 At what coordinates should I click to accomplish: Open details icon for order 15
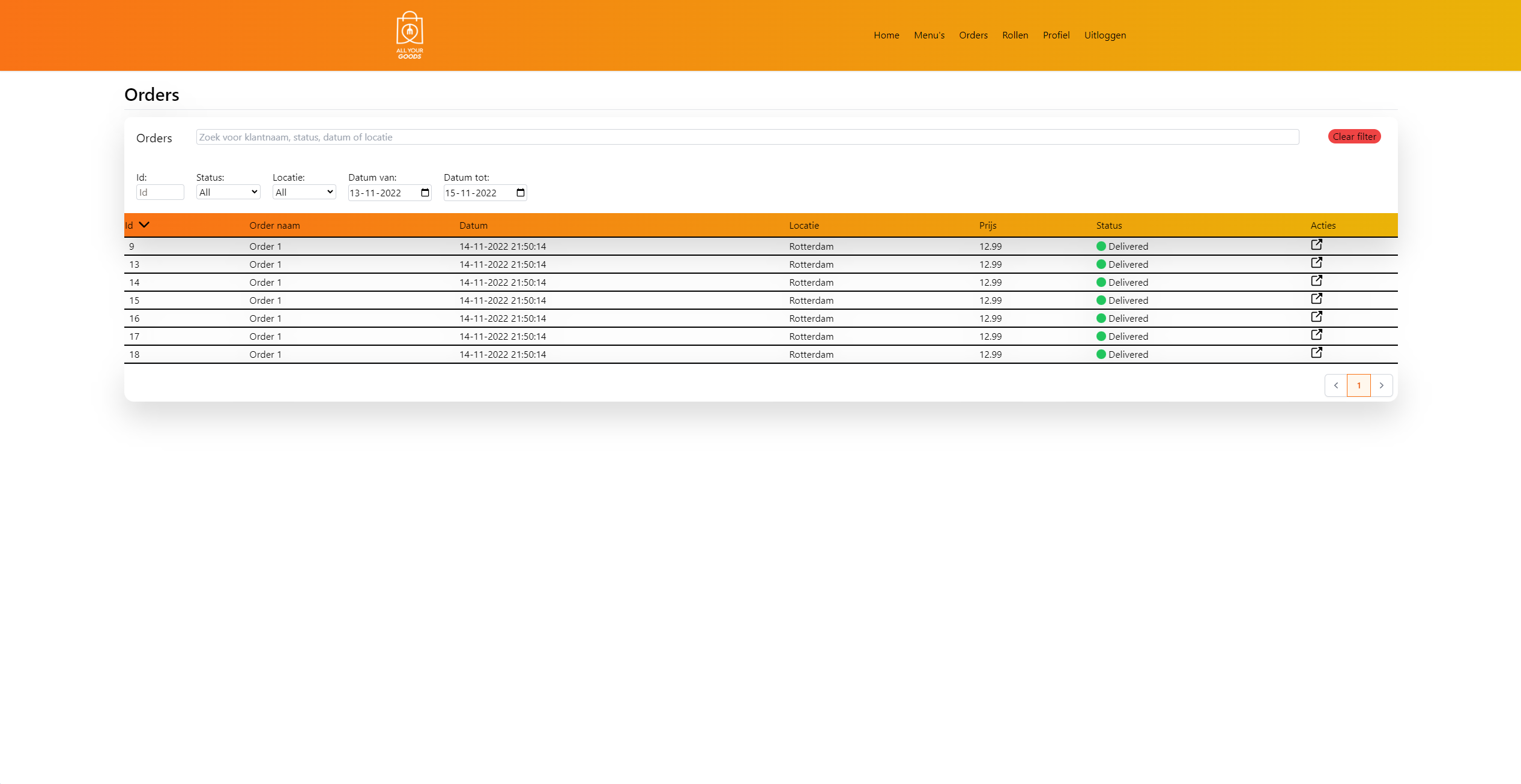point(1316,298)
